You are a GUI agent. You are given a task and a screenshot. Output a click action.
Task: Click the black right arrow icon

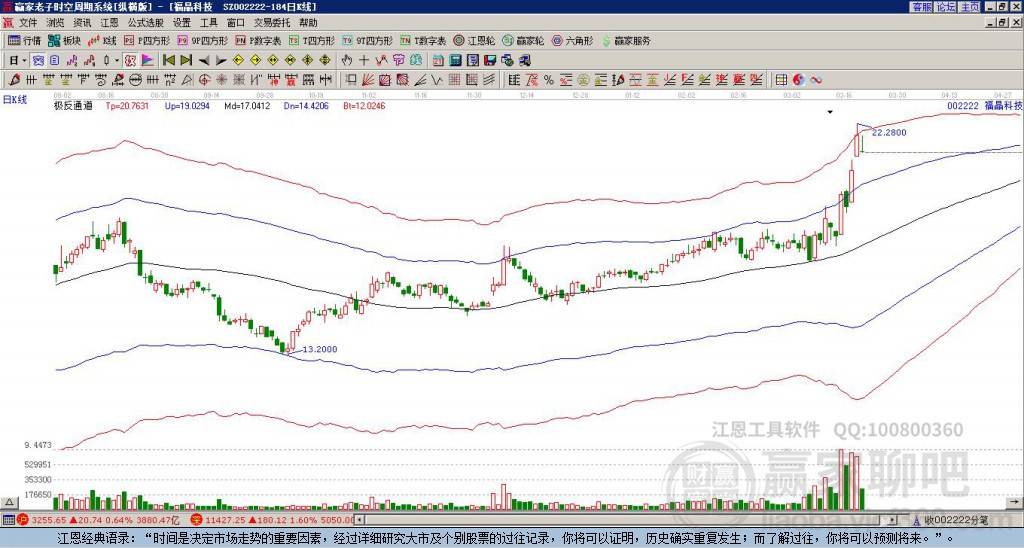point(221,61)
